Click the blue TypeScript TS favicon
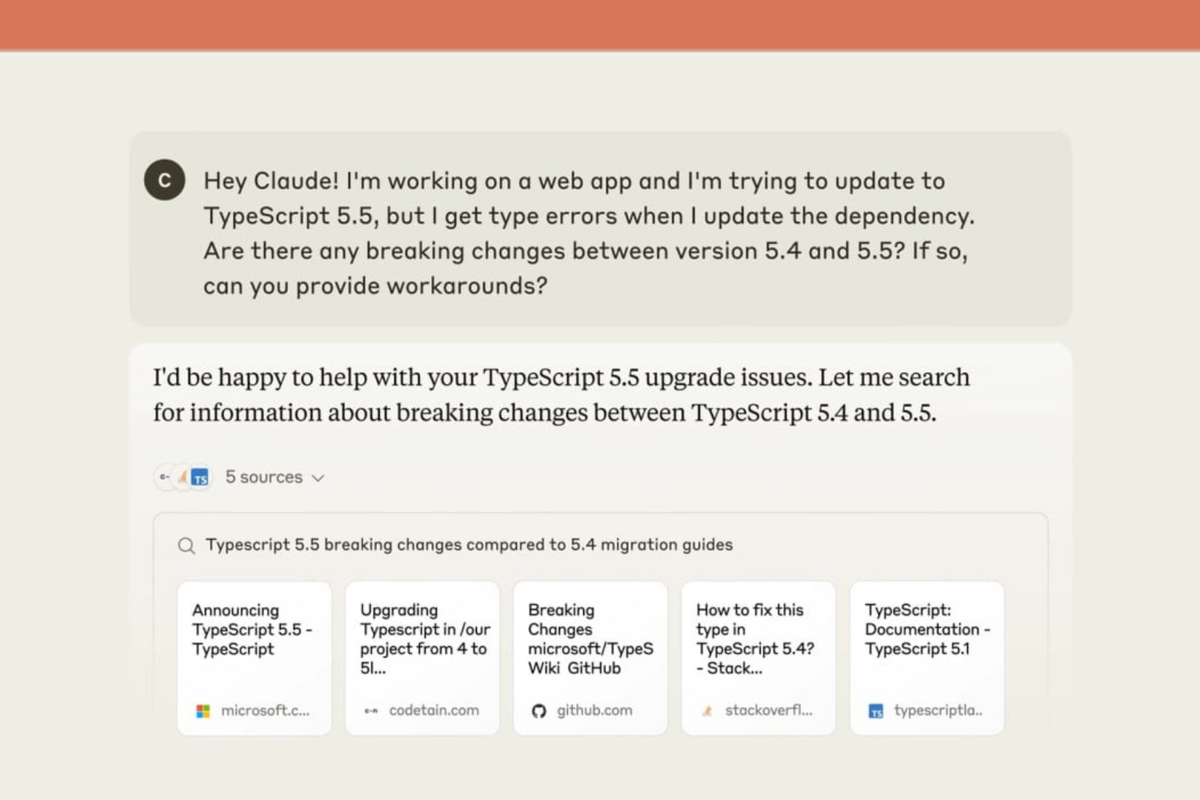The height and width of the screenshot is (800, 1200). coord(876,711)
